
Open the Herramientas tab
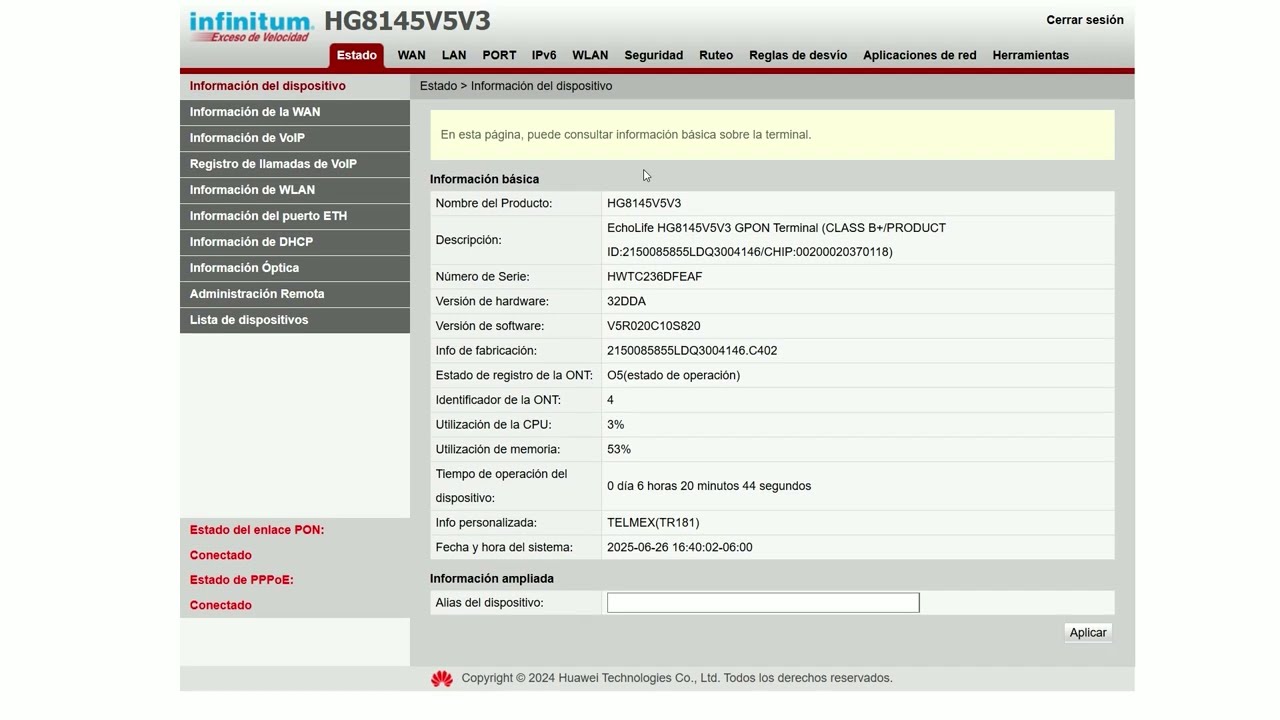1031,55
